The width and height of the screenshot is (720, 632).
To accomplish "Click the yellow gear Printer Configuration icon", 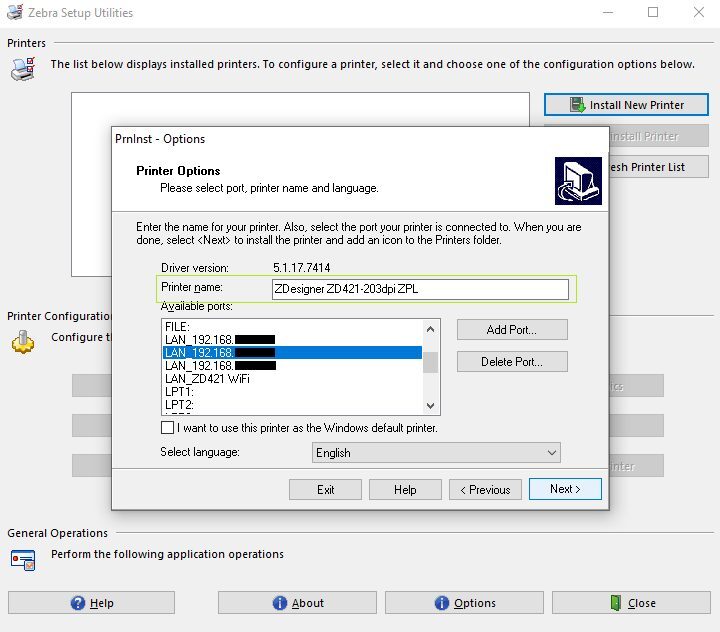I will tap(22, 342).
